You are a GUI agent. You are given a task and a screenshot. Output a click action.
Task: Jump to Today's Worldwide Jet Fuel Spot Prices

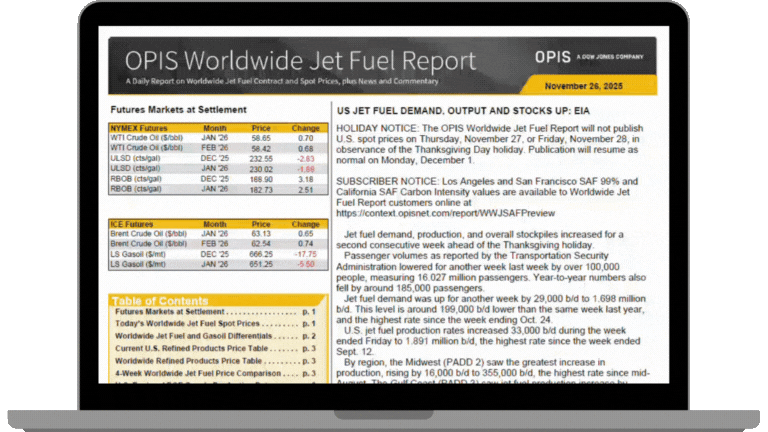(x=187, y=324)
